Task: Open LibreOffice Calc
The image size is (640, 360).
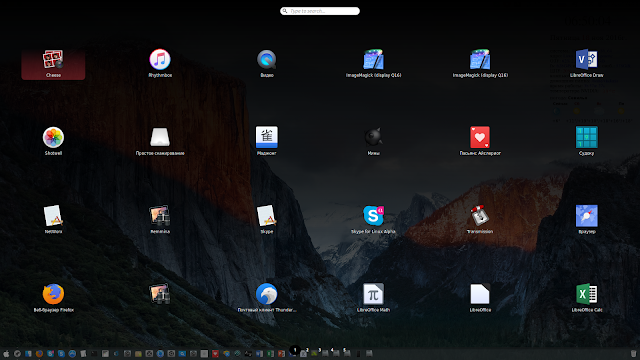Action: pos(587,294)
